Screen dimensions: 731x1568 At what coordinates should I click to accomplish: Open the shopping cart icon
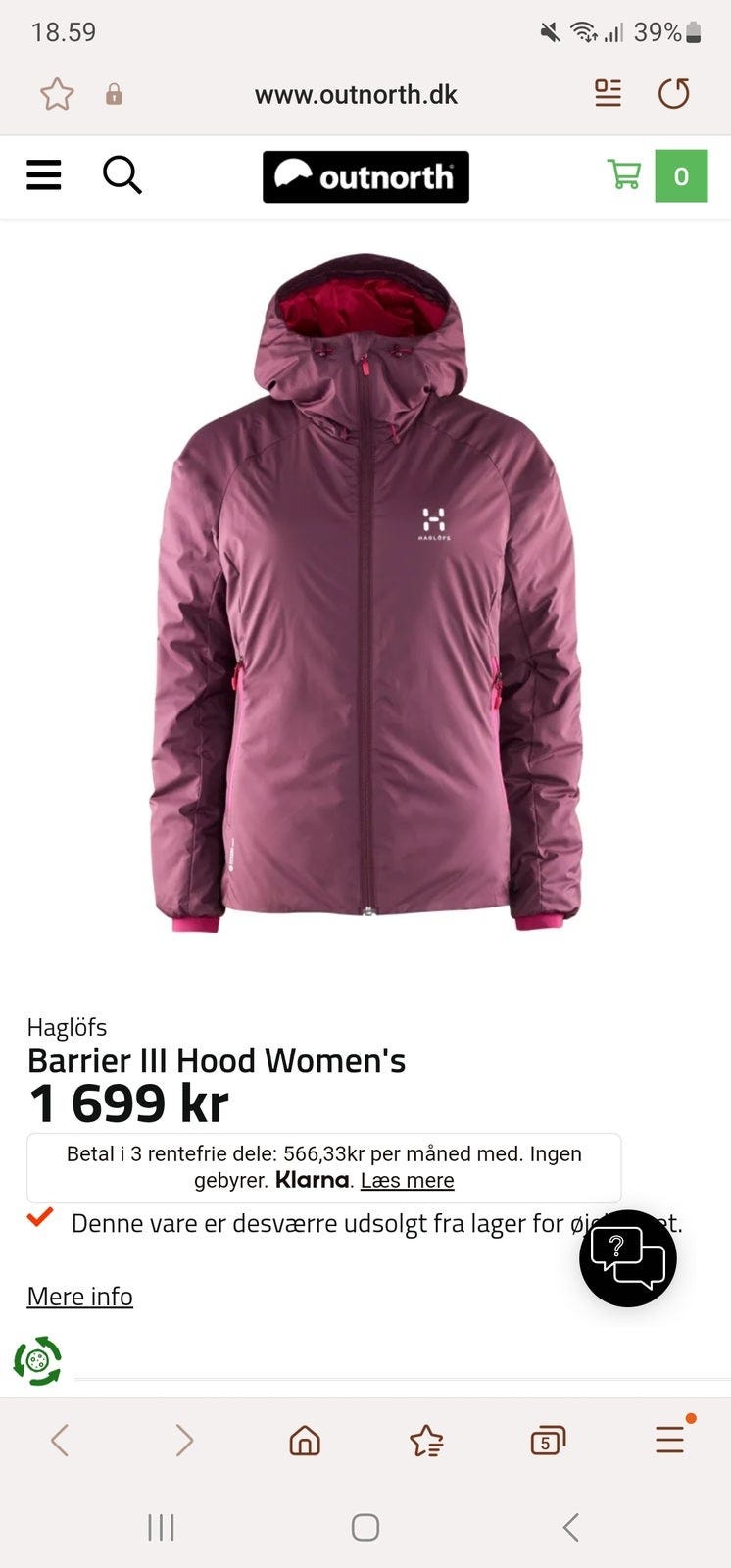tap(624, 175)
